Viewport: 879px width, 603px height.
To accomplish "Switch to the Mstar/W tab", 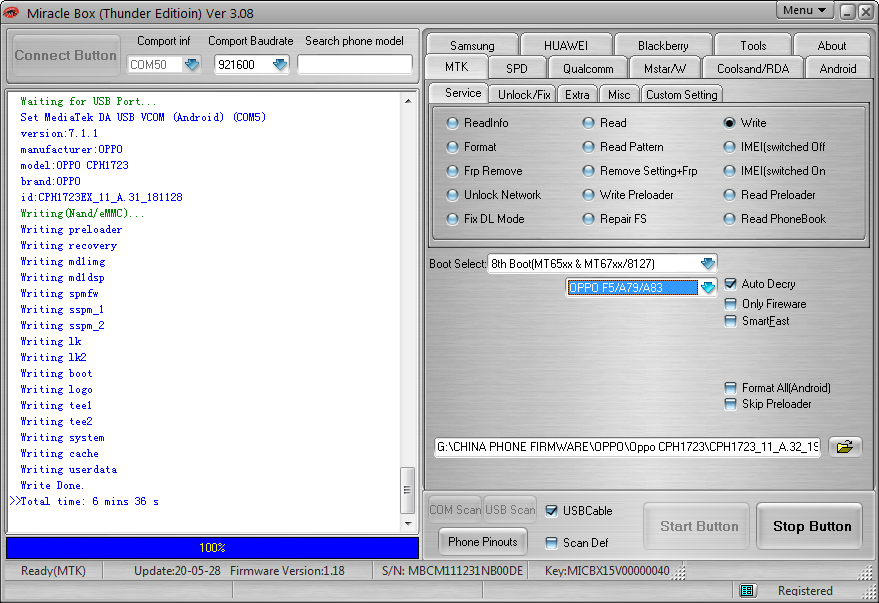I will click(x=665, y=68).
